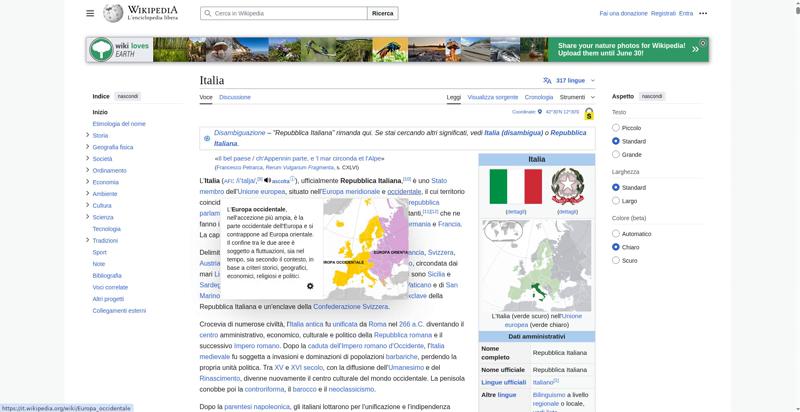Image resolution: width=800 pixels, height=412 pixels.
Task: Click Fai una donazione link
Action: coord(623,13)
